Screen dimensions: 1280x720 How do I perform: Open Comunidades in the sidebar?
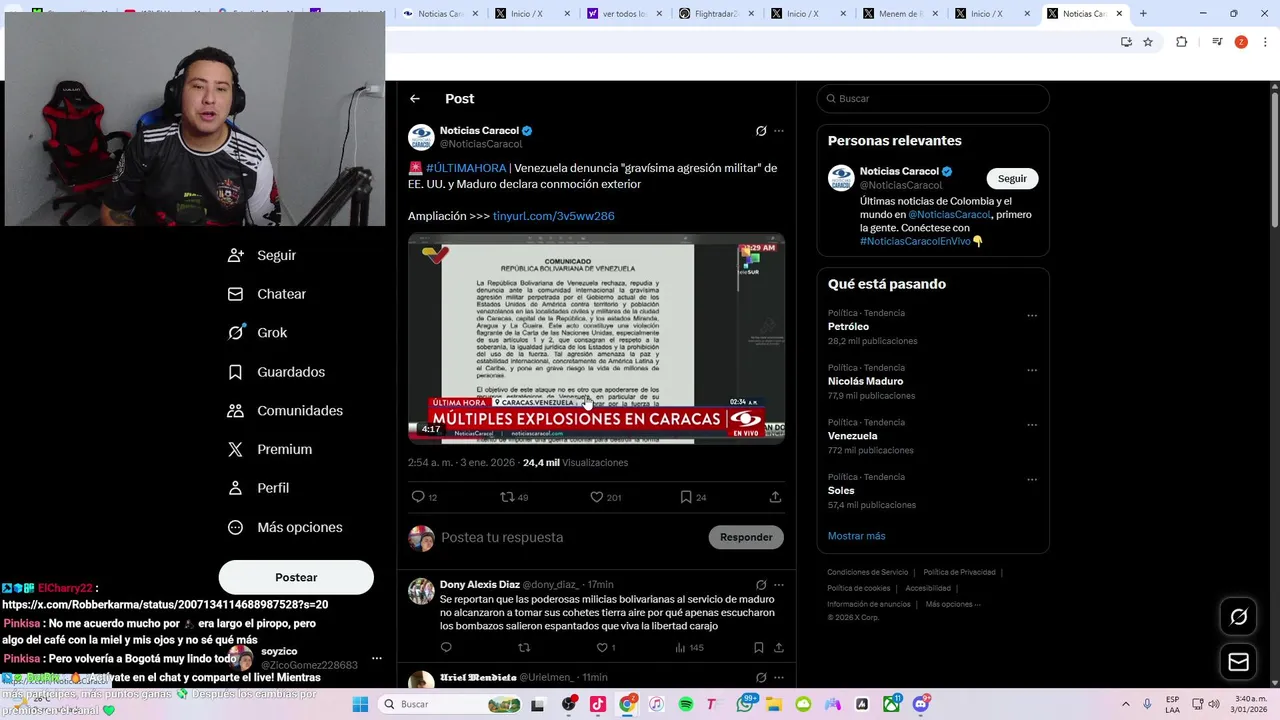coord(285,411)
